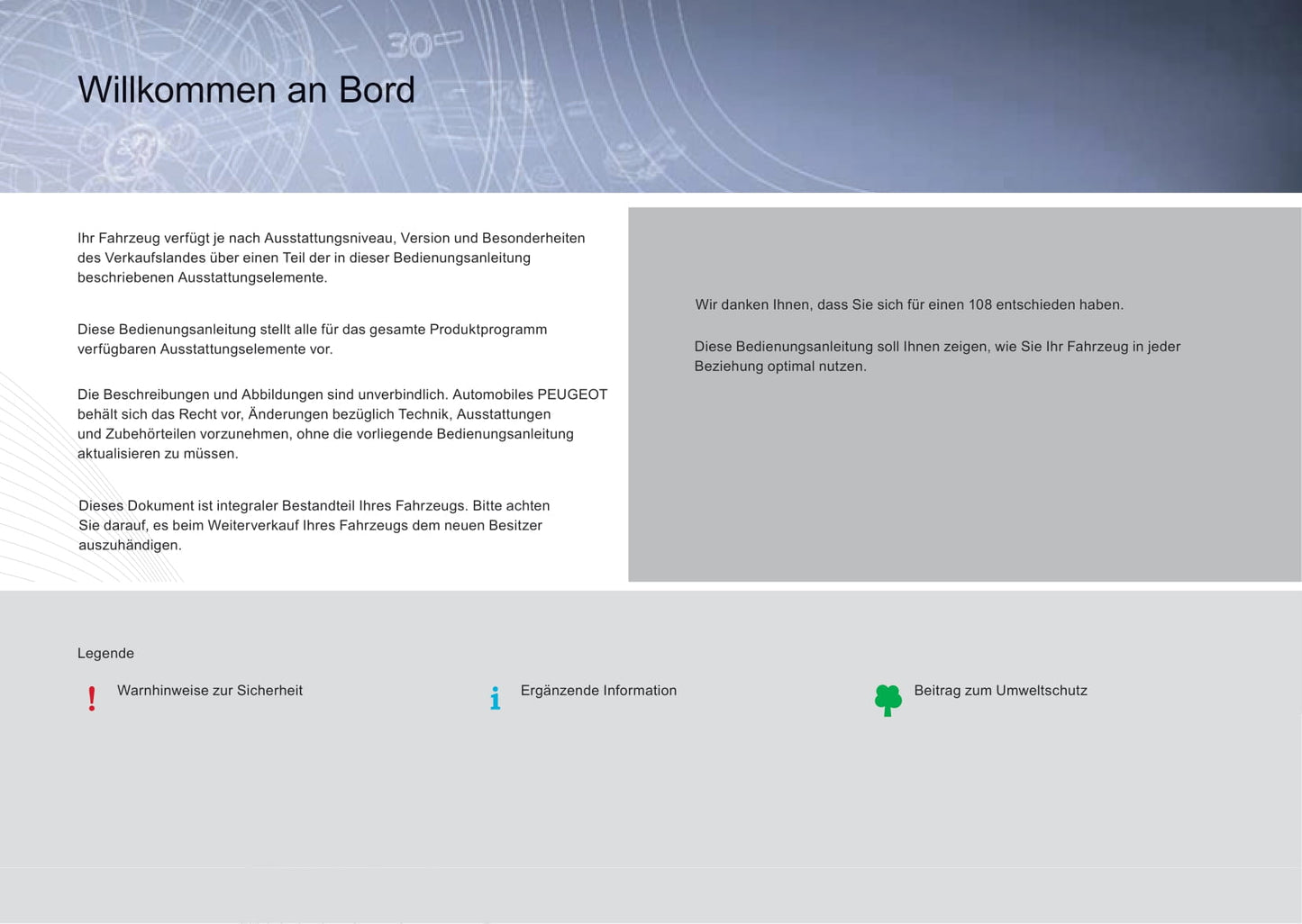Screen dimensions: 1302x924
Task: Click the blue information 'i' icon
Action: (495, 698)
